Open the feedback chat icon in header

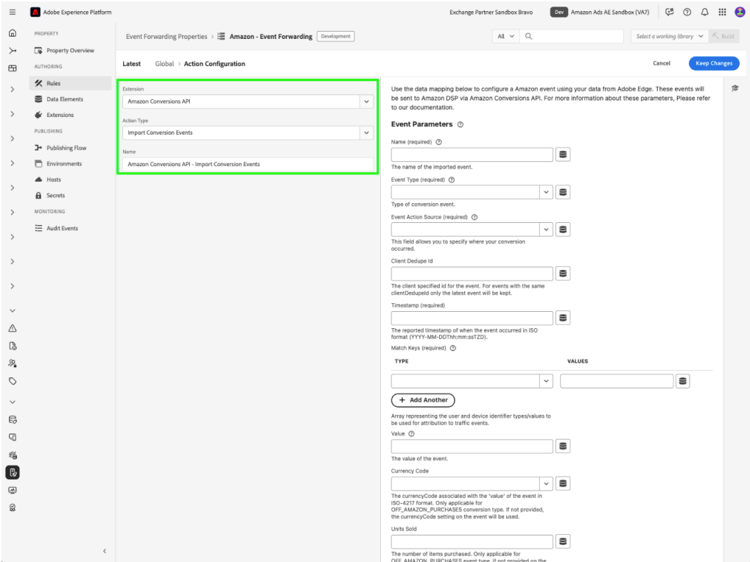pos(669,12)
